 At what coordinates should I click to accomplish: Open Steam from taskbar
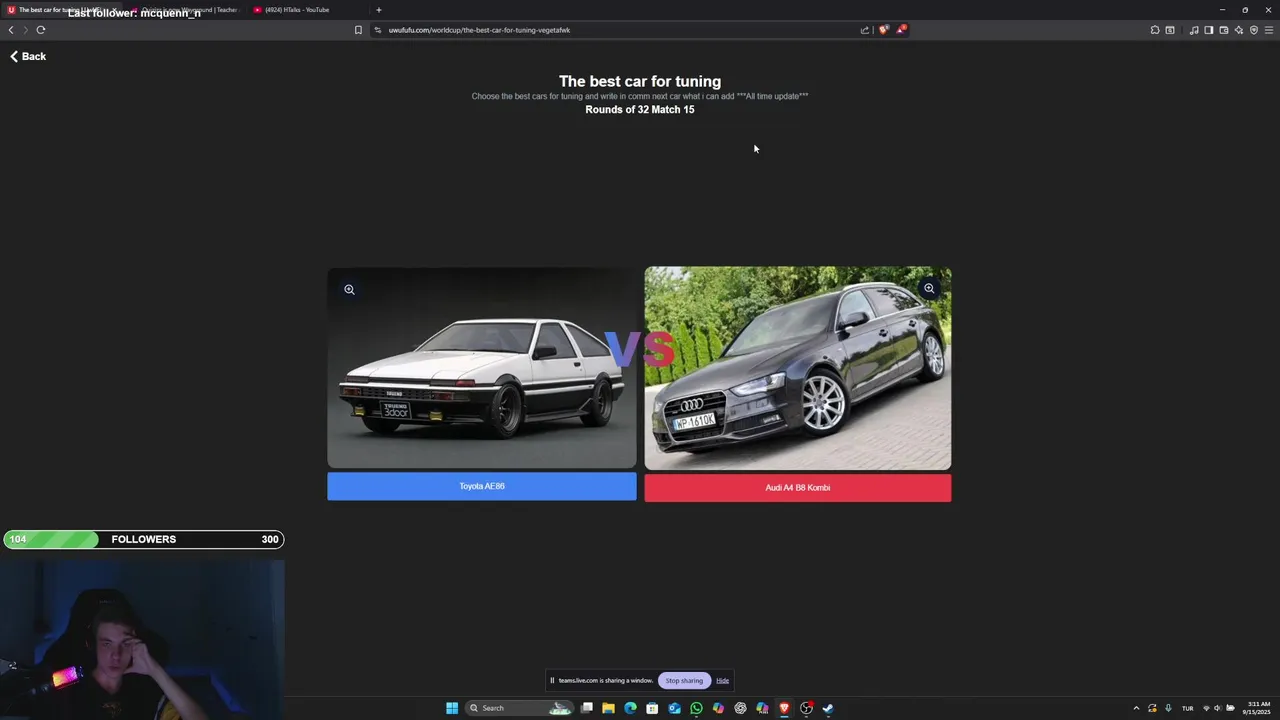tap(828, 708)
